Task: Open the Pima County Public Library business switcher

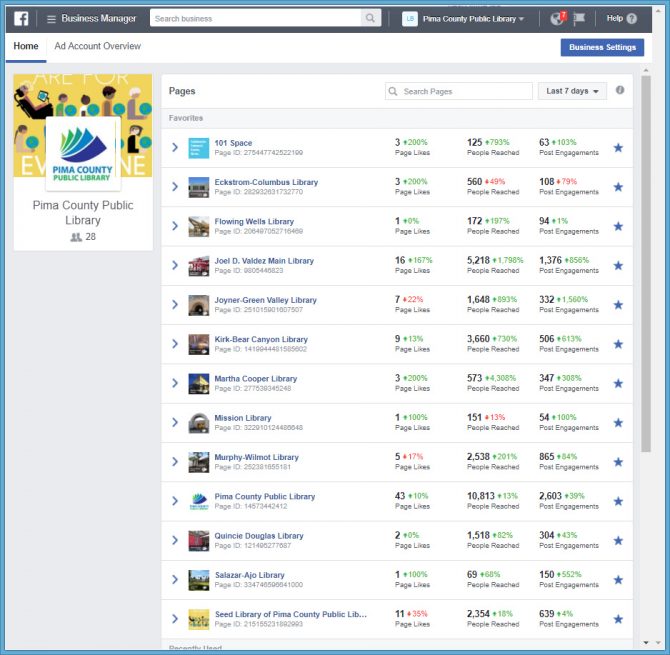Action: [463, 19]
